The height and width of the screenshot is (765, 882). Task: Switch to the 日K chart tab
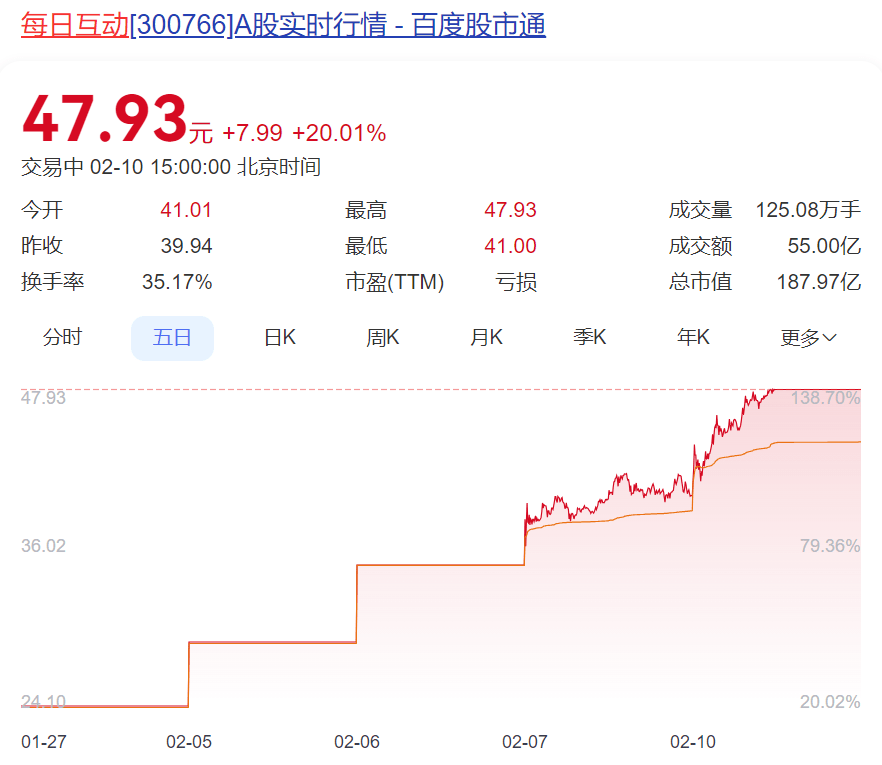(x=280, y=338)
